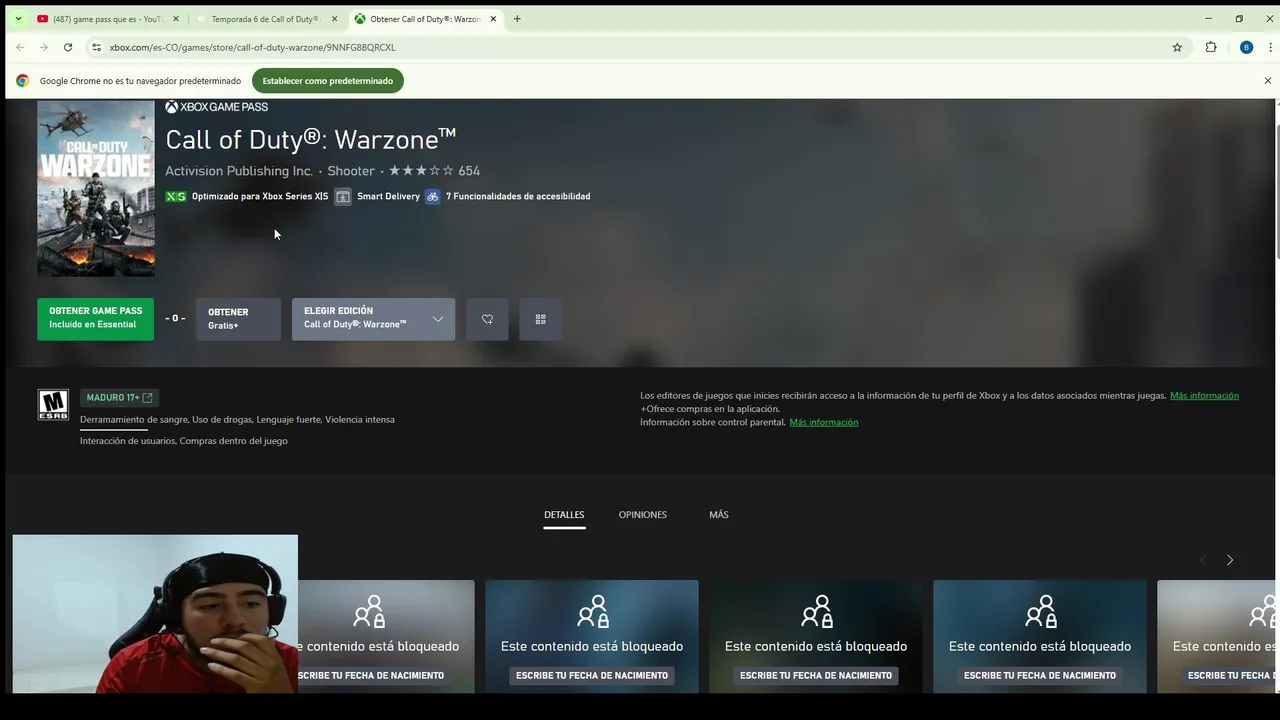Click the grid icon button beside wishlist
The width and height of the screenshot is (1280, 720).
point(540,319)
